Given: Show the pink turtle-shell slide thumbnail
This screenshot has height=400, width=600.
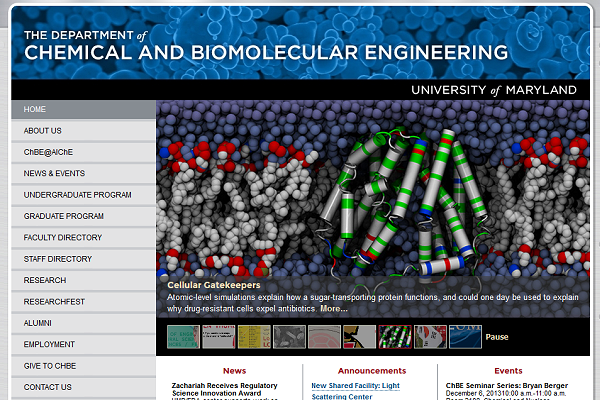Looking at the screenshot, I should (324, 337).
